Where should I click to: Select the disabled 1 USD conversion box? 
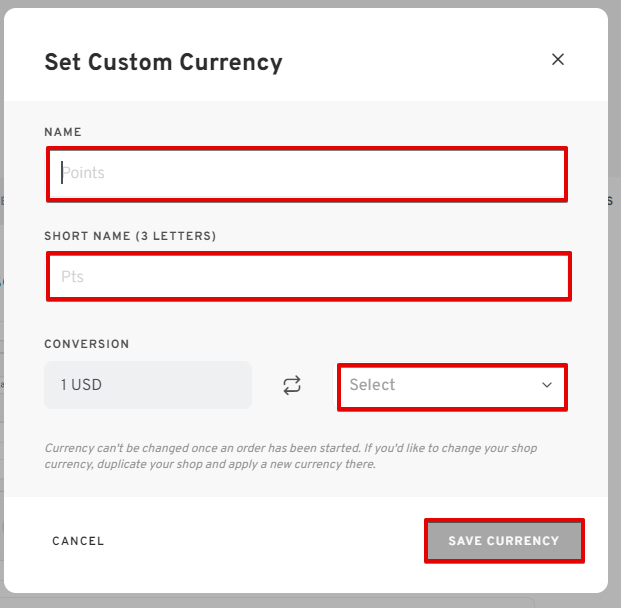coord(148,385)
